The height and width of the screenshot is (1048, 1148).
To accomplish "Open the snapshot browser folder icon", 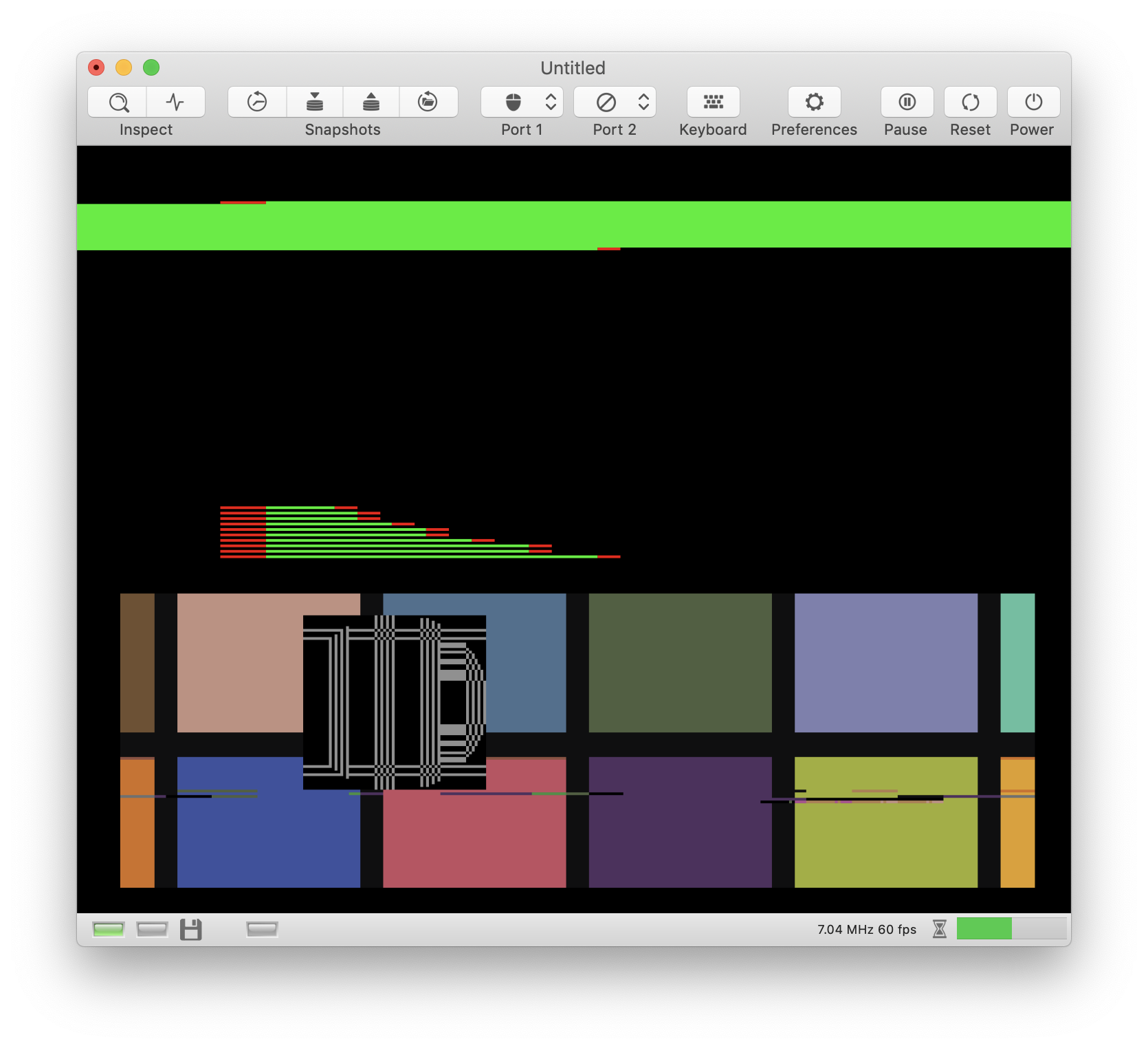I will (428, 102).
